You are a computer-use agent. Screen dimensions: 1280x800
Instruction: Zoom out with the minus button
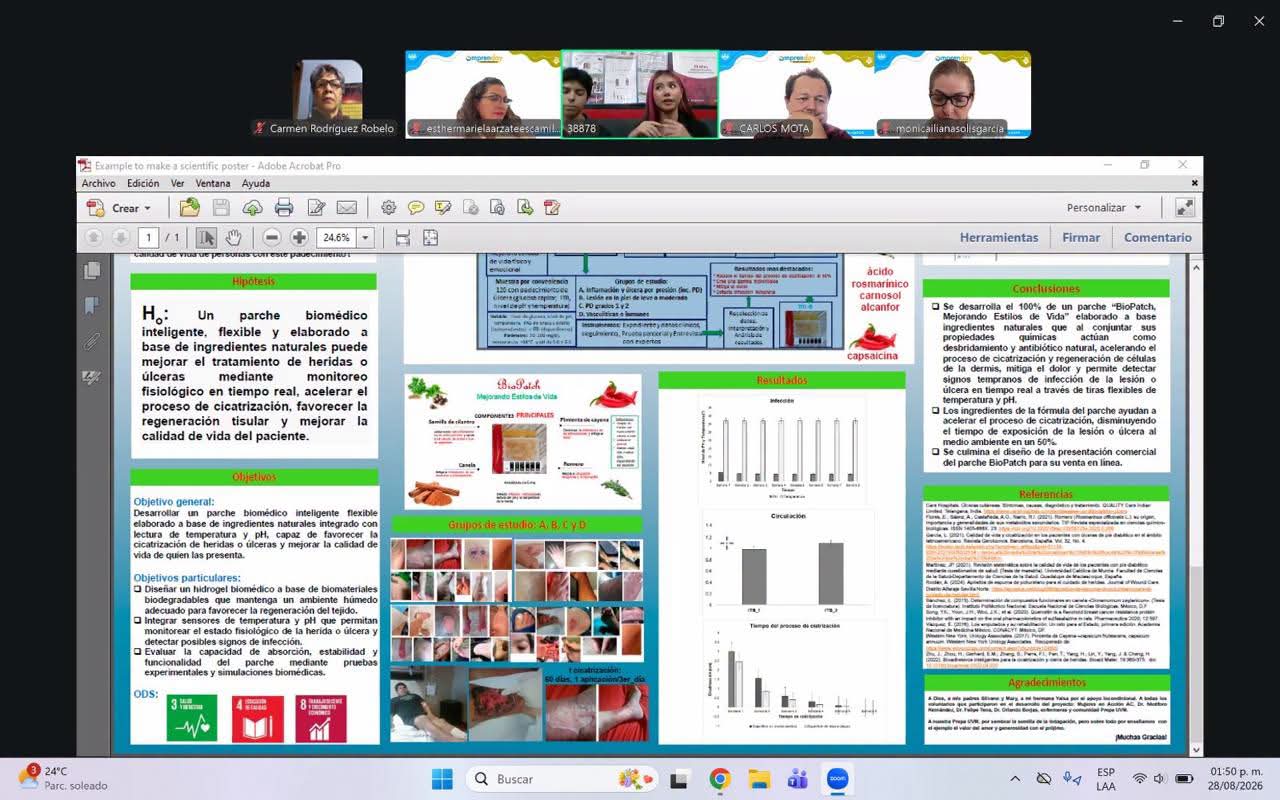click(272, 237)
